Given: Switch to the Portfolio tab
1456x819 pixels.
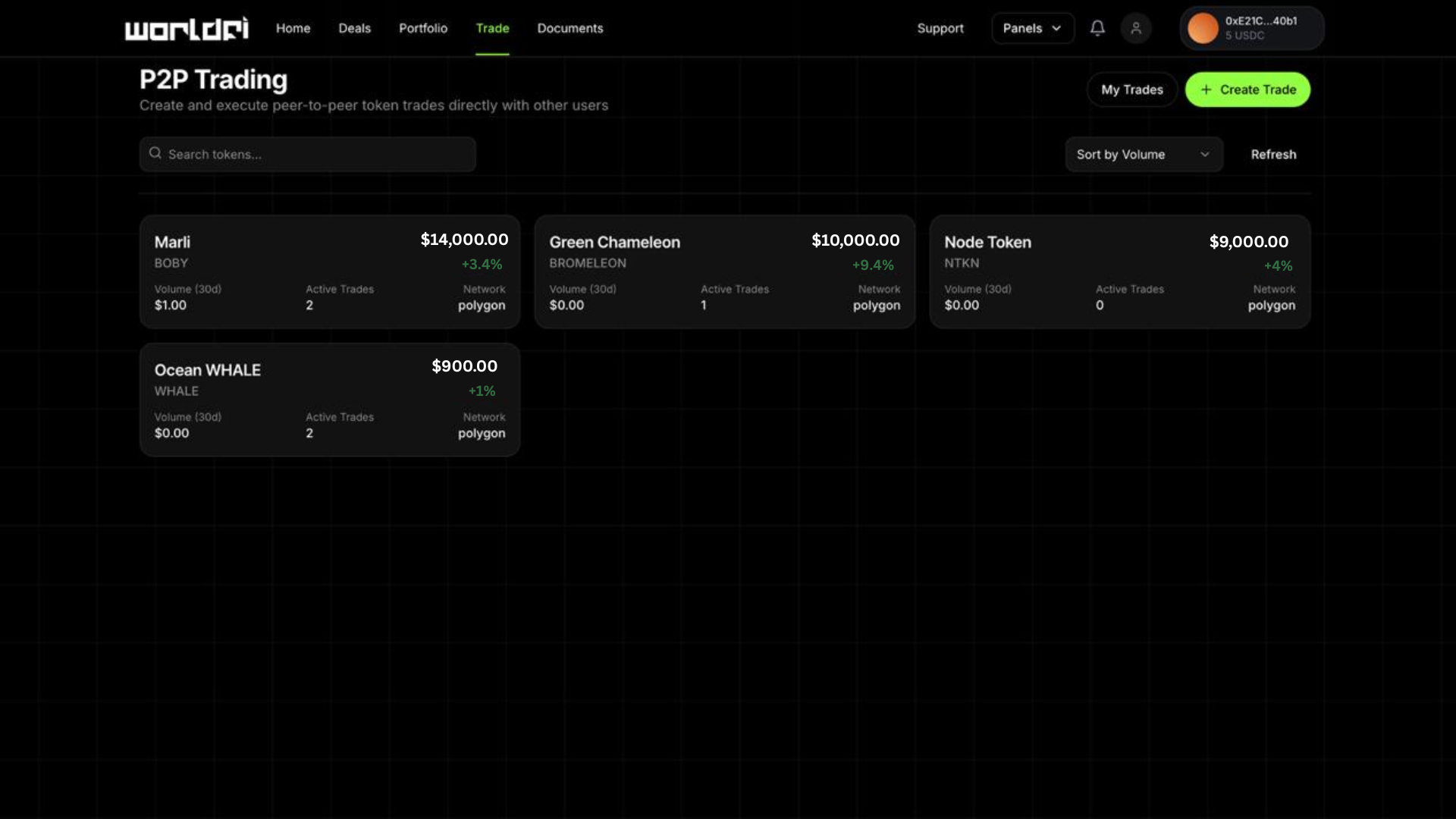Looking at the screenshot, I should pyautogui.click(x=423, y=28).
